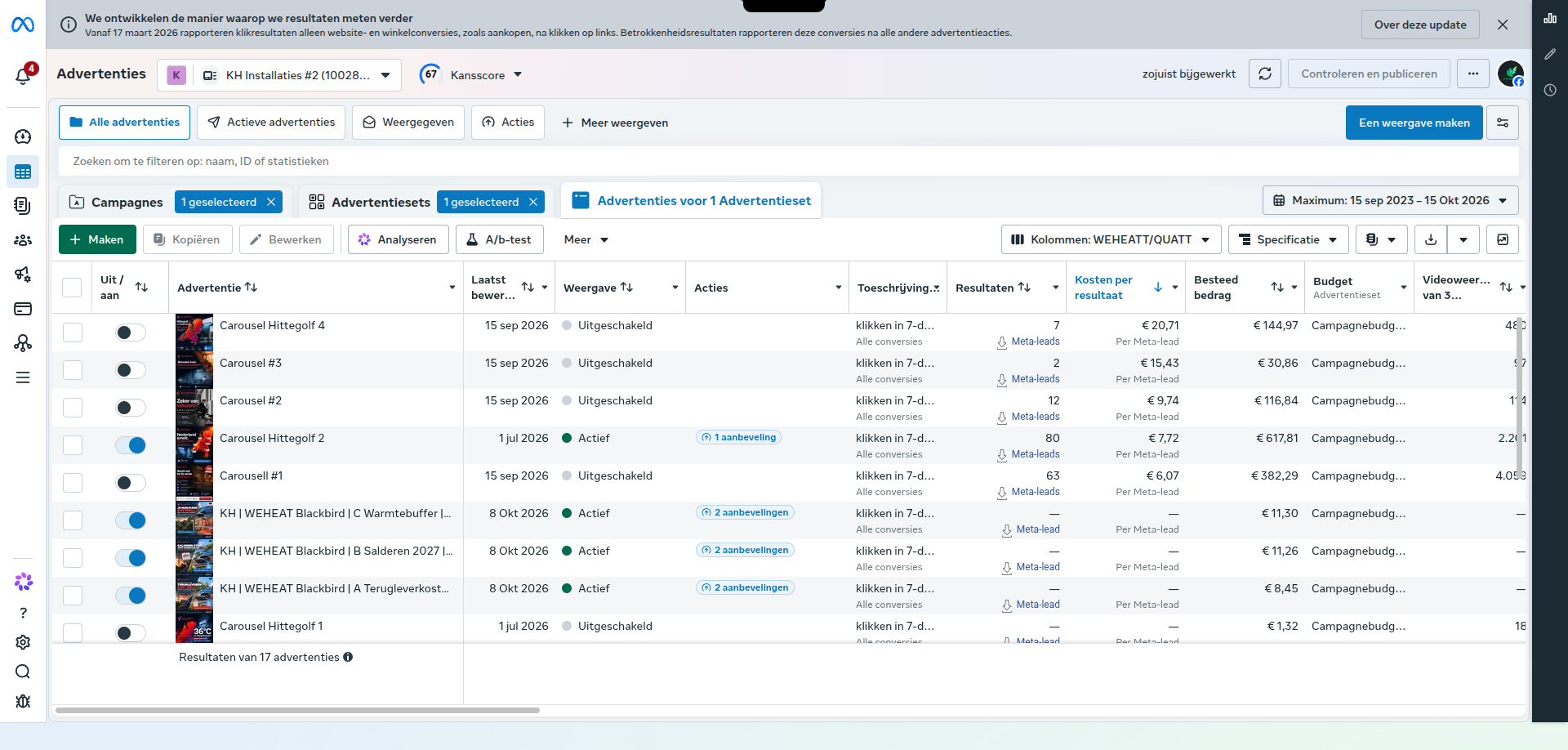This screenshot has height=750, width=1568.
Task: Click Een weergave maken button
Action: (x=1414, y=123)
